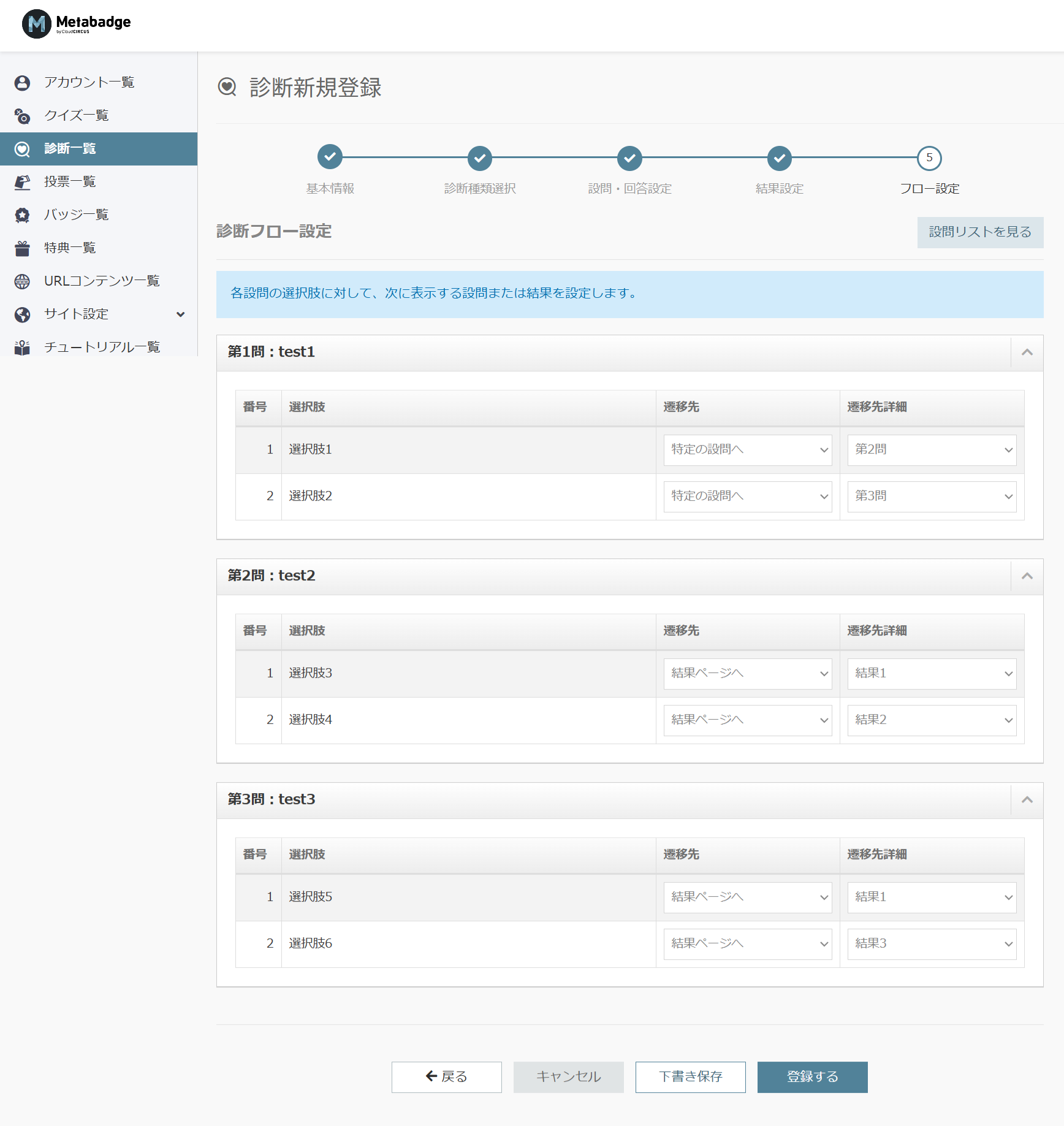This screenshot has width=1064, height=1126.
Task: Expand the サイト設定 submenu
Action: coord(180,314)
